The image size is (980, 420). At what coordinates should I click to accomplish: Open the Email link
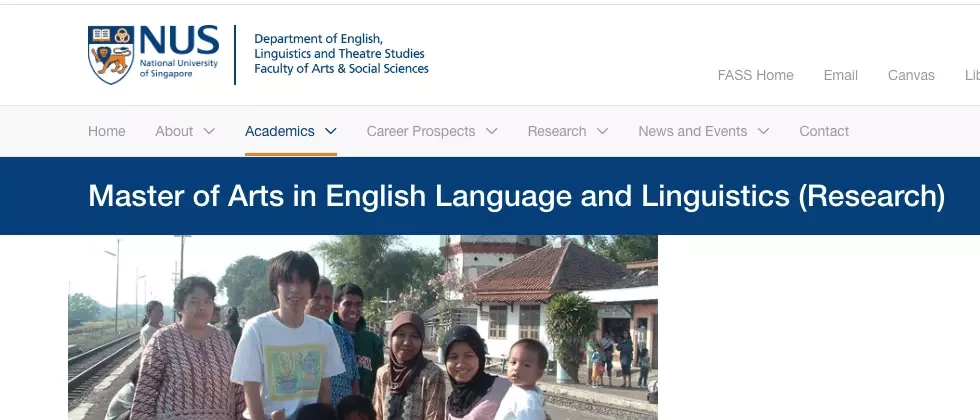841,76
